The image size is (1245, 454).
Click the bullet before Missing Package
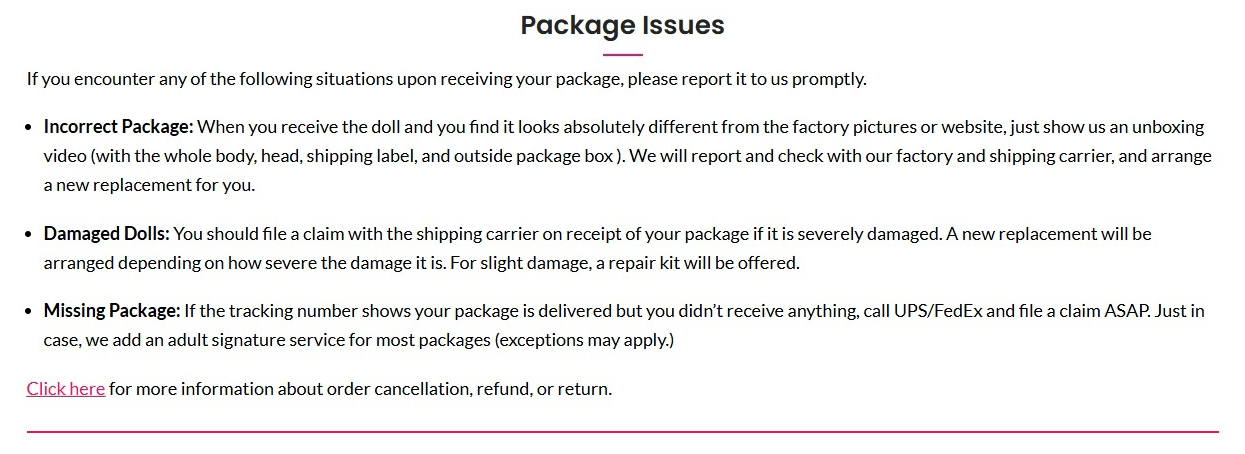point(31,311)
